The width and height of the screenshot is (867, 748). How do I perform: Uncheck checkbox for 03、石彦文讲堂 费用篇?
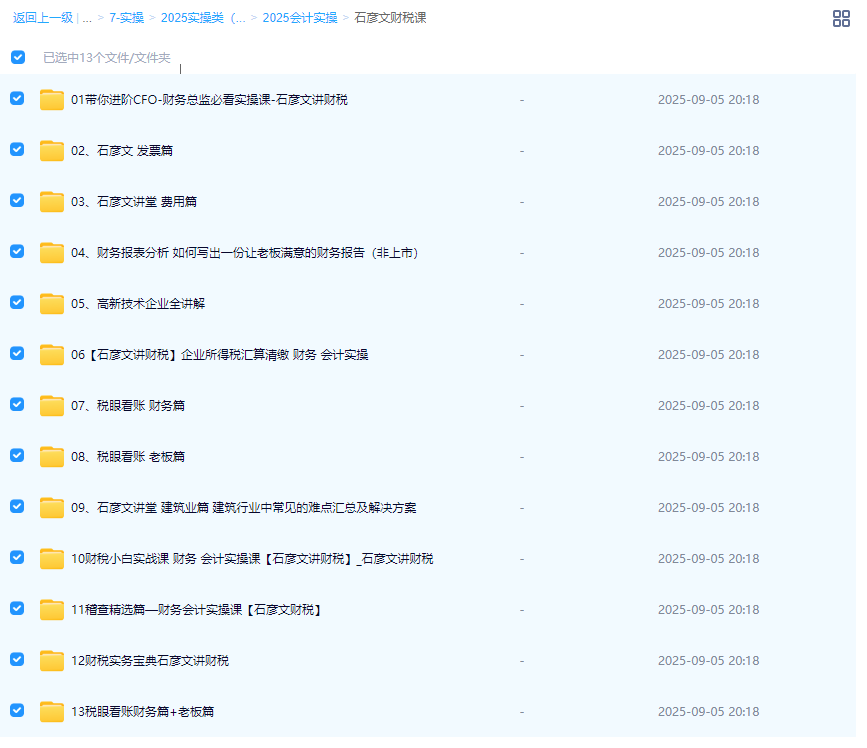[x=17, y=200]
